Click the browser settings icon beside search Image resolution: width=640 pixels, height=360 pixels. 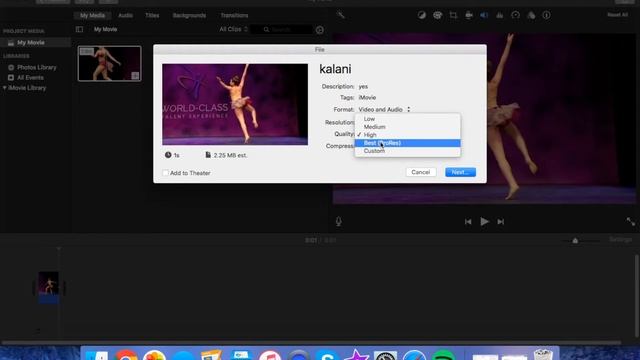[x=320, y=29]
